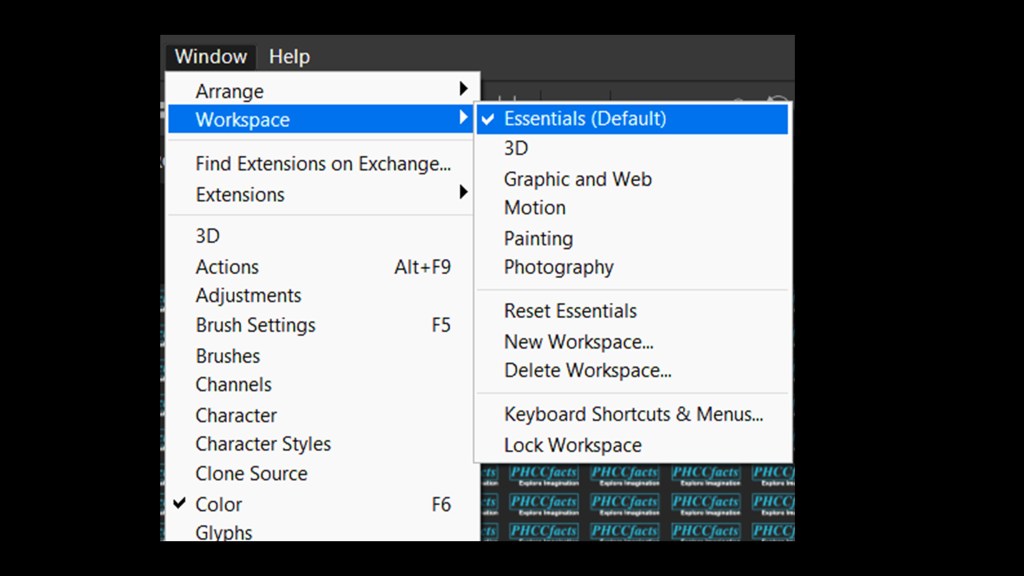Choose Delete Workspace option
The height and width of the screenshot is (576, 1024).
(587, 370)
